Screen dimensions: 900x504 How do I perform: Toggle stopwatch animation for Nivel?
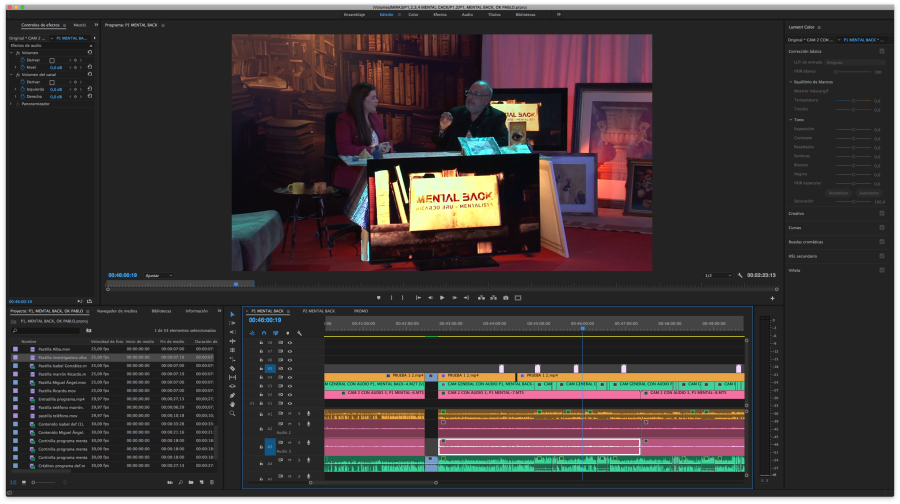pyautogui.click(x=23, y=67)
